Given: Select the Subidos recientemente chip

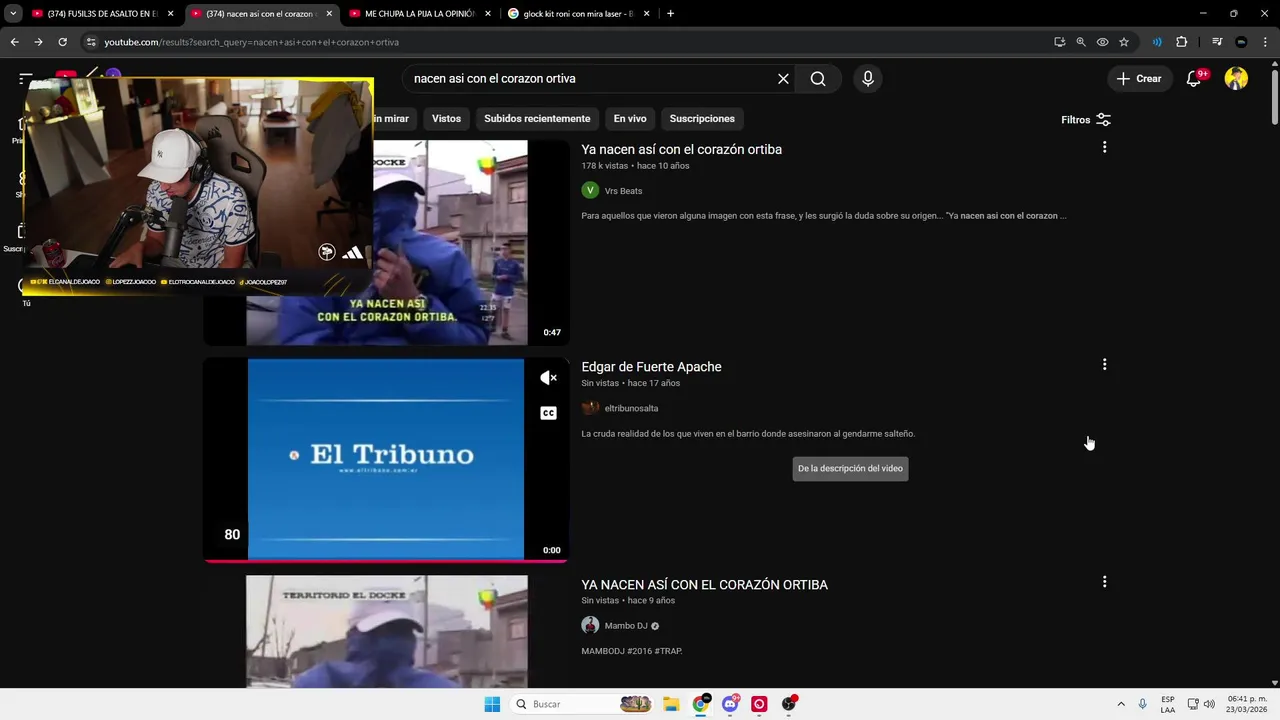Looking at the screenshot, I should point(537,119).
